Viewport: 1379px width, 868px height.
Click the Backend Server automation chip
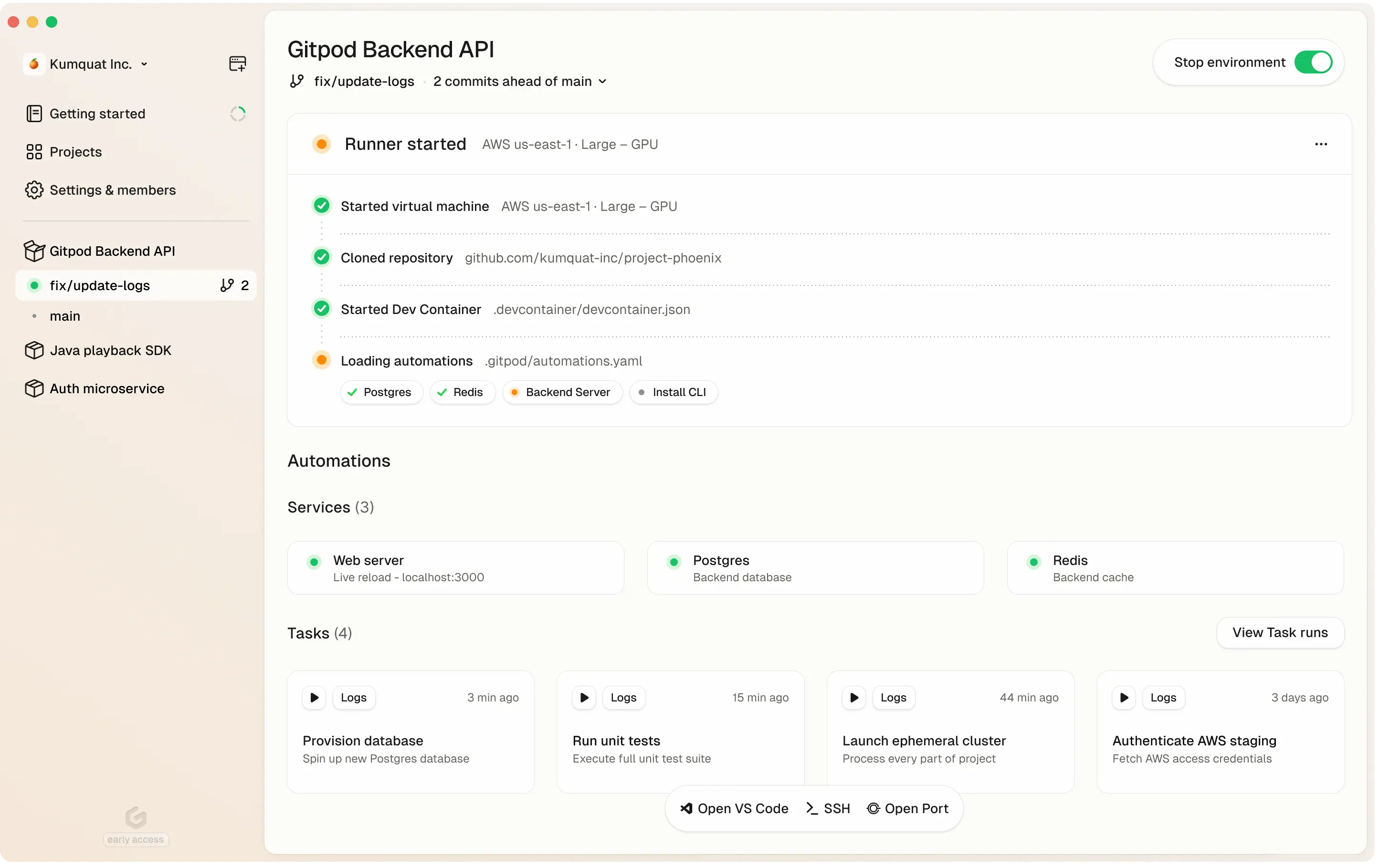coord(562,392)
